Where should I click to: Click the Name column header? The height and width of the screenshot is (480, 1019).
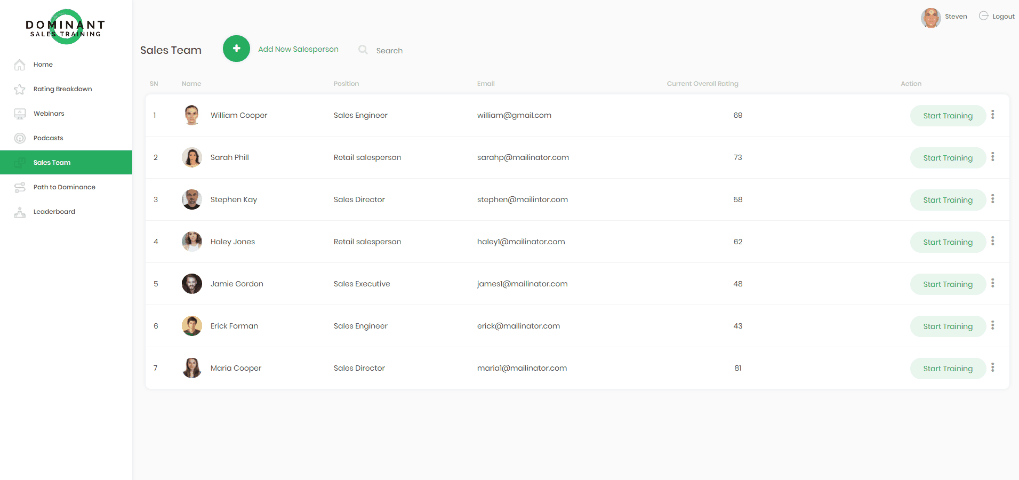point(191,84)
